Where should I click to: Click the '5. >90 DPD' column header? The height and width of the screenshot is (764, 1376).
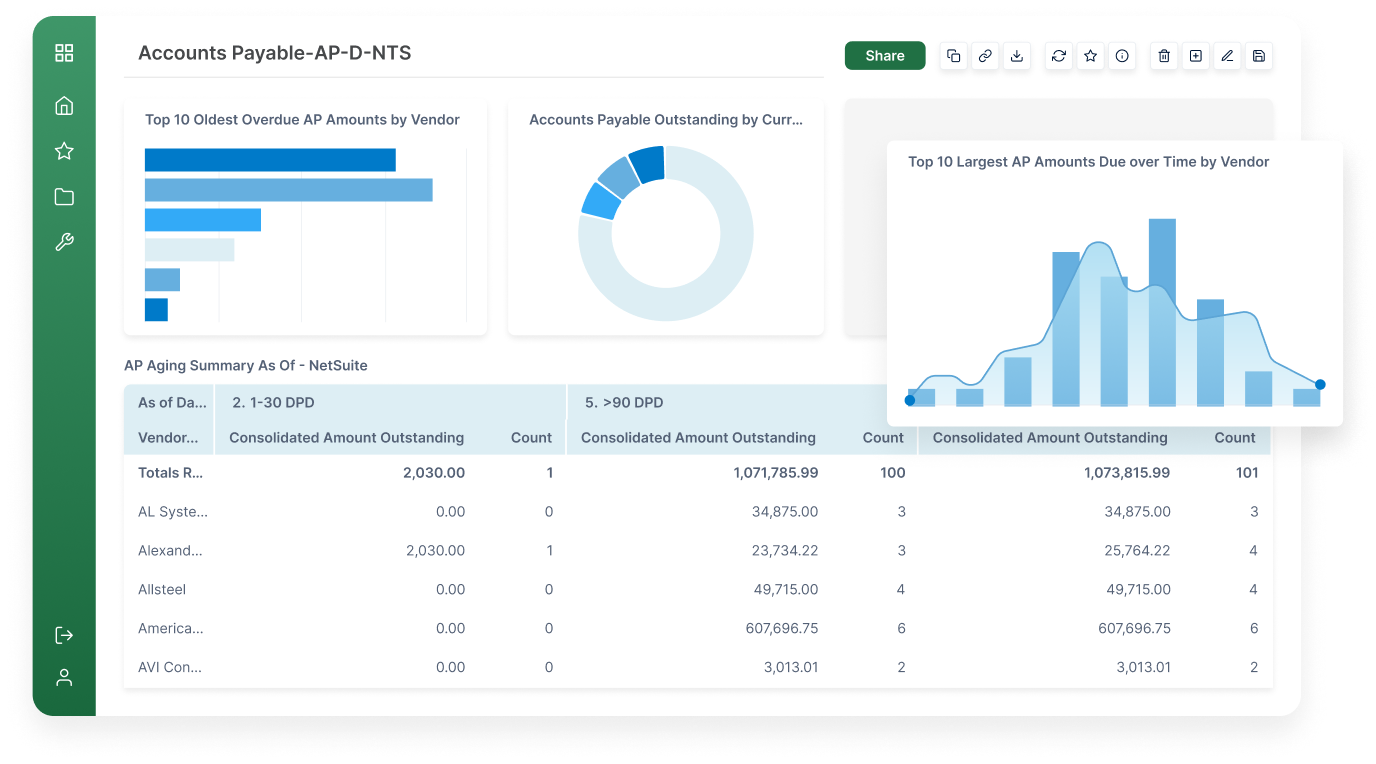tap(624, 403)
